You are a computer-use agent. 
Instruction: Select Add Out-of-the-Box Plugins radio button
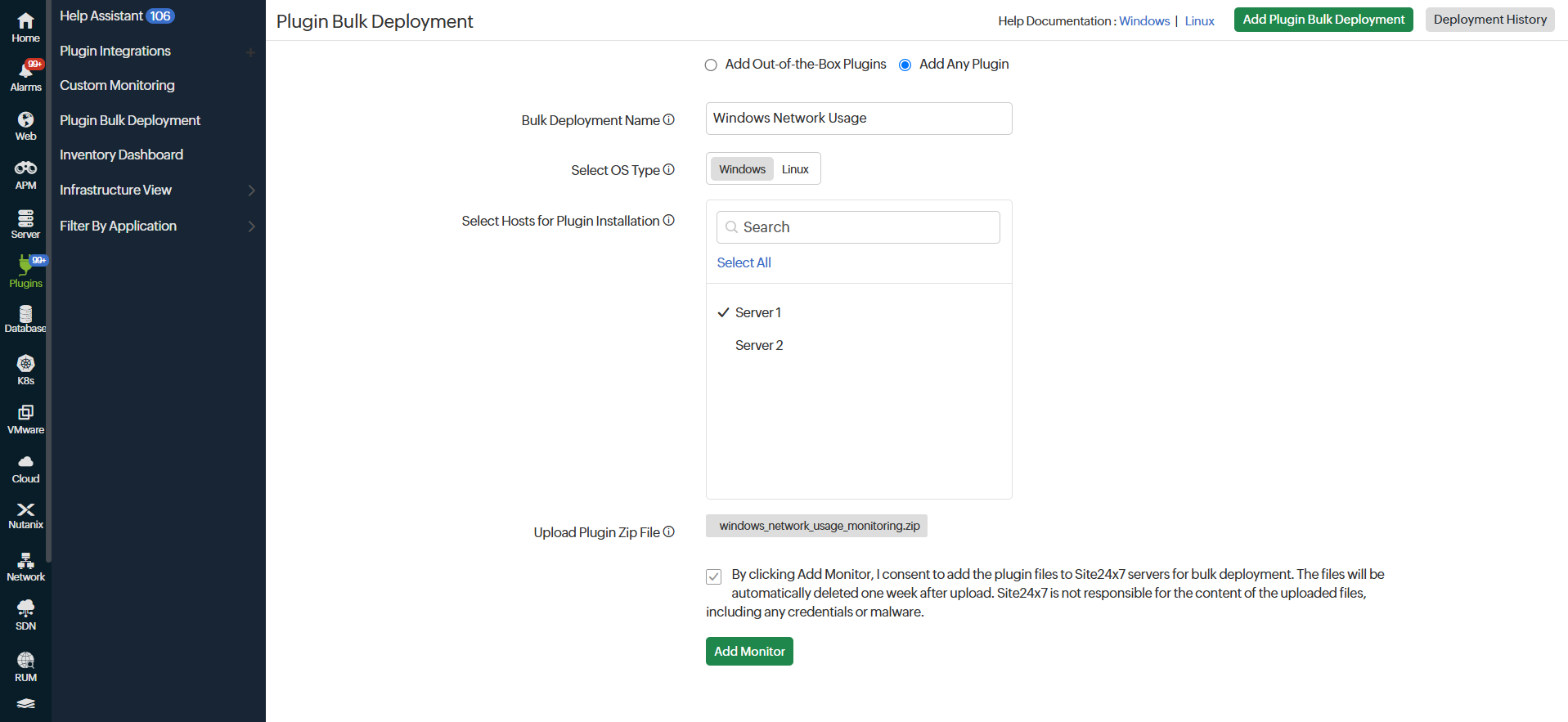711,65
